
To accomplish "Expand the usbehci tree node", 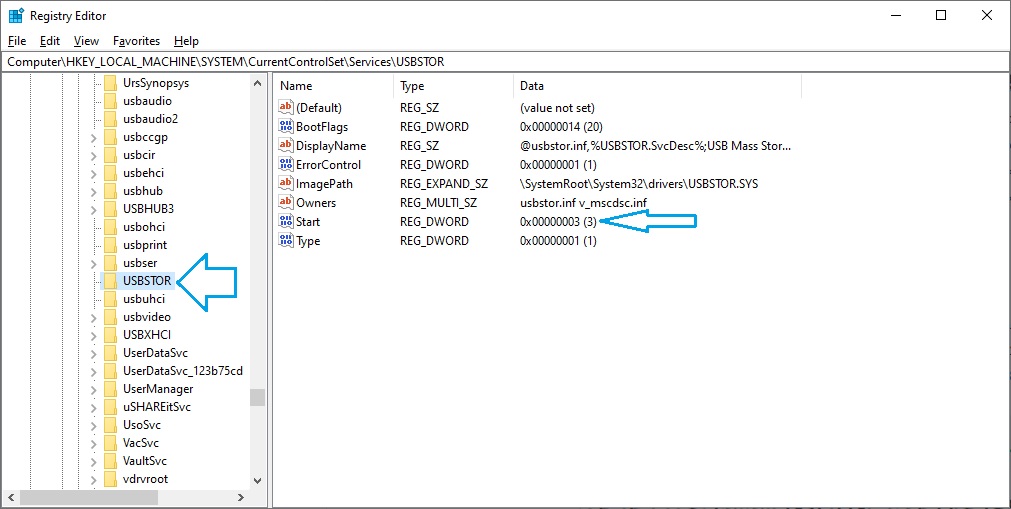I will coord(93,174).
